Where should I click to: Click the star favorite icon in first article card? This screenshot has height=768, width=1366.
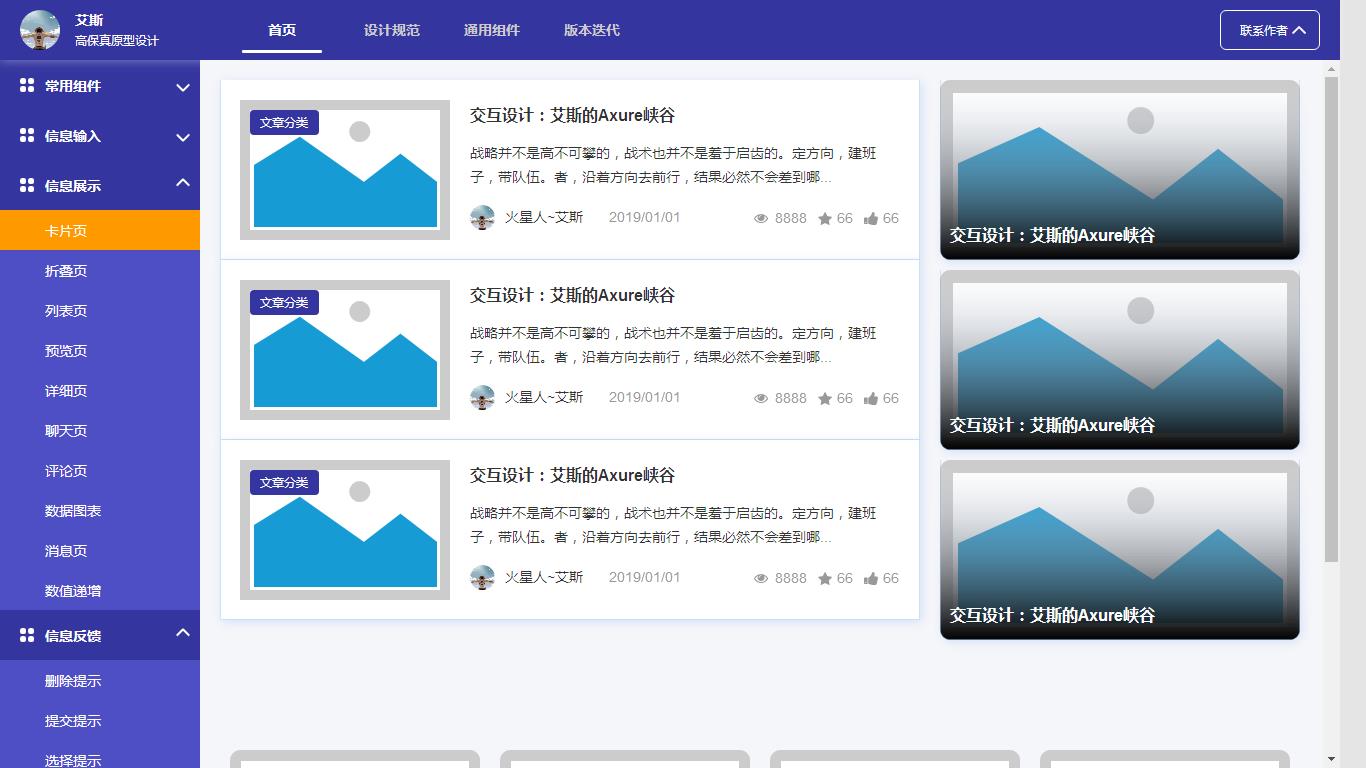tap(825, 218)
